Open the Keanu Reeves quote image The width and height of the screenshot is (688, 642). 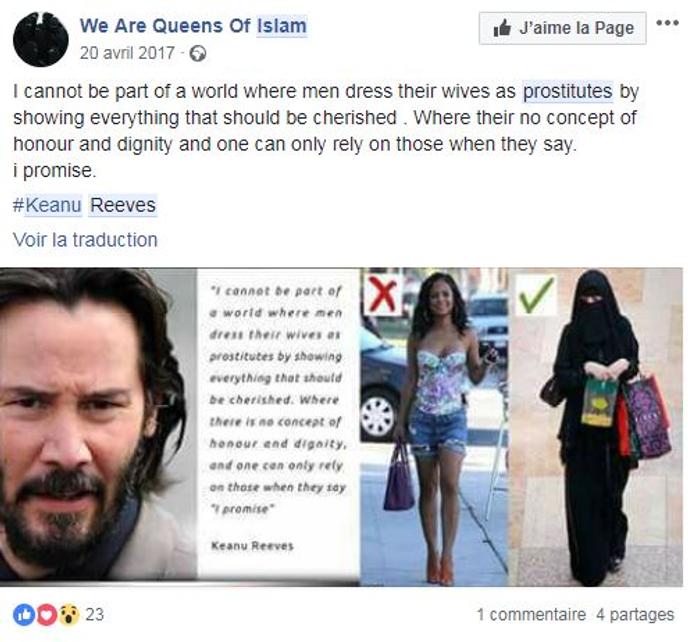point(341,427)
